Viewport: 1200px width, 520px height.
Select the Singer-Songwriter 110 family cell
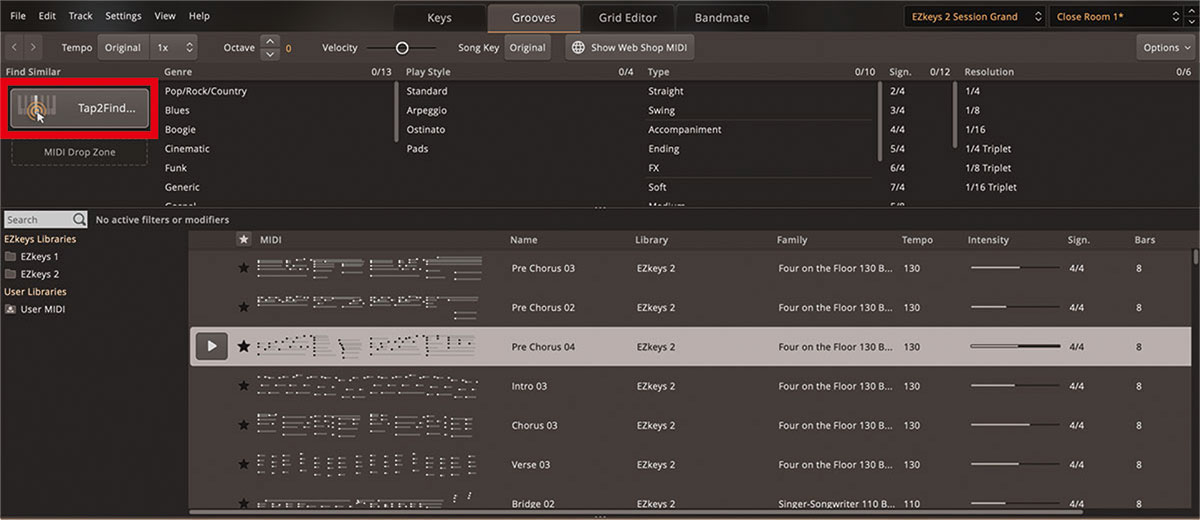835,504
